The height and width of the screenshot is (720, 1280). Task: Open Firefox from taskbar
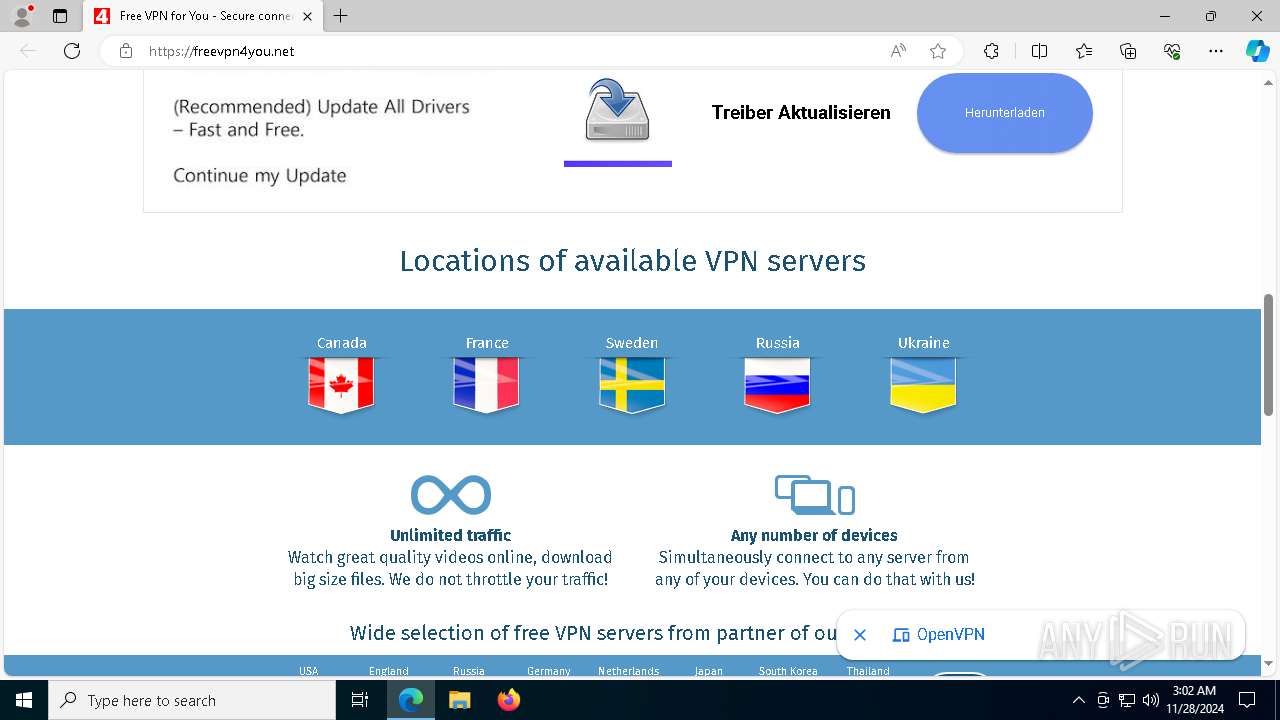[x=508, y=700]
